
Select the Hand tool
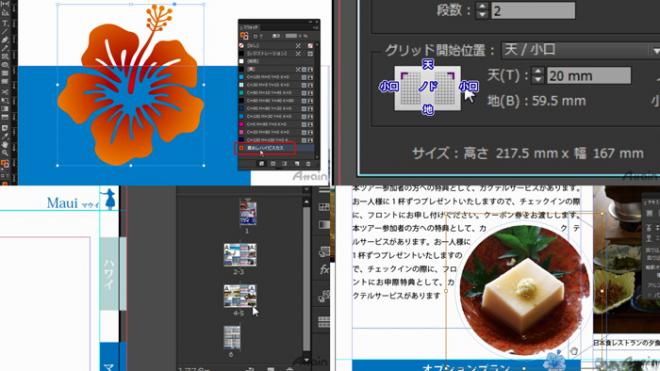pos(5,145)
